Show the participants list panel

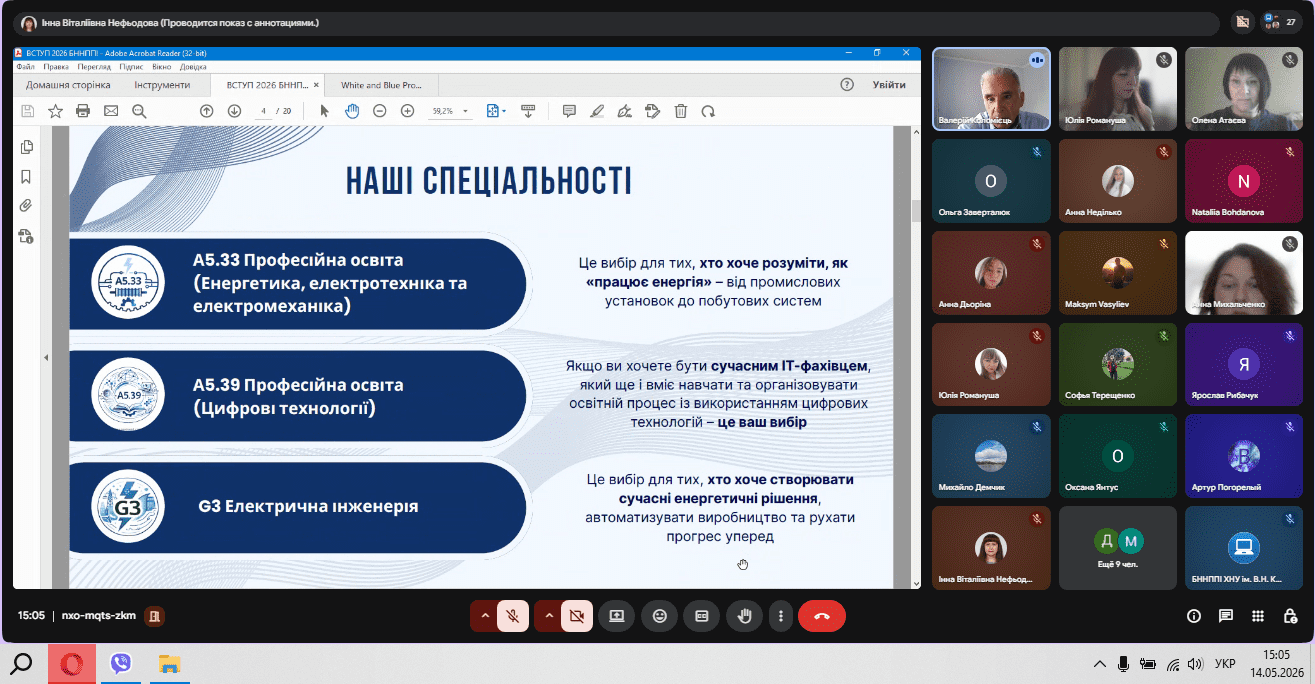(1226, 616)
